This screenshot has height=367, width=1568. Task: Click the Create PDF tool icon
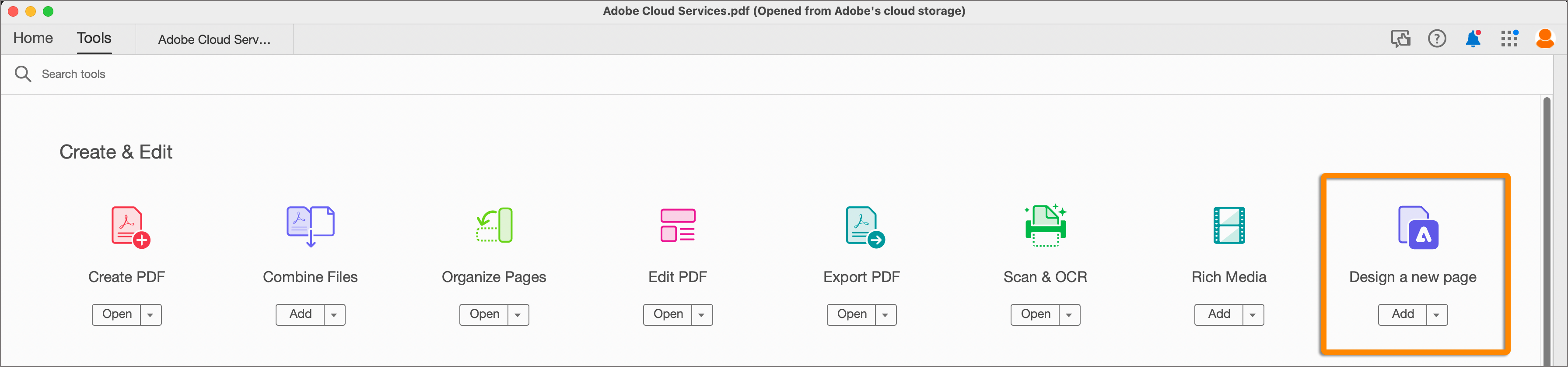tap(129, 227)
